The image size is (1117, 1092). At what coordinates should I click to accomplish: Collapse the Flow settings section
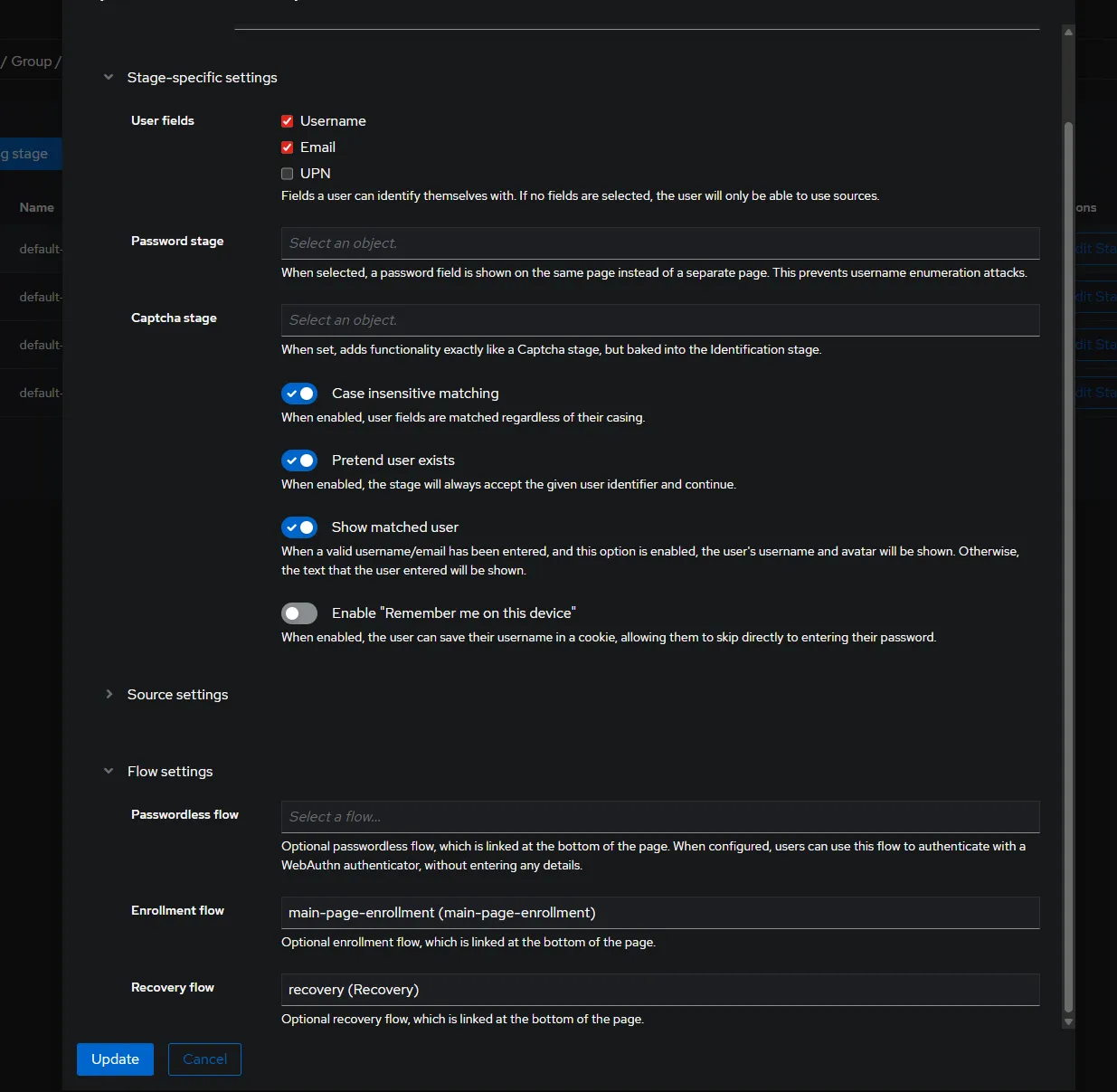click(109, 772)
